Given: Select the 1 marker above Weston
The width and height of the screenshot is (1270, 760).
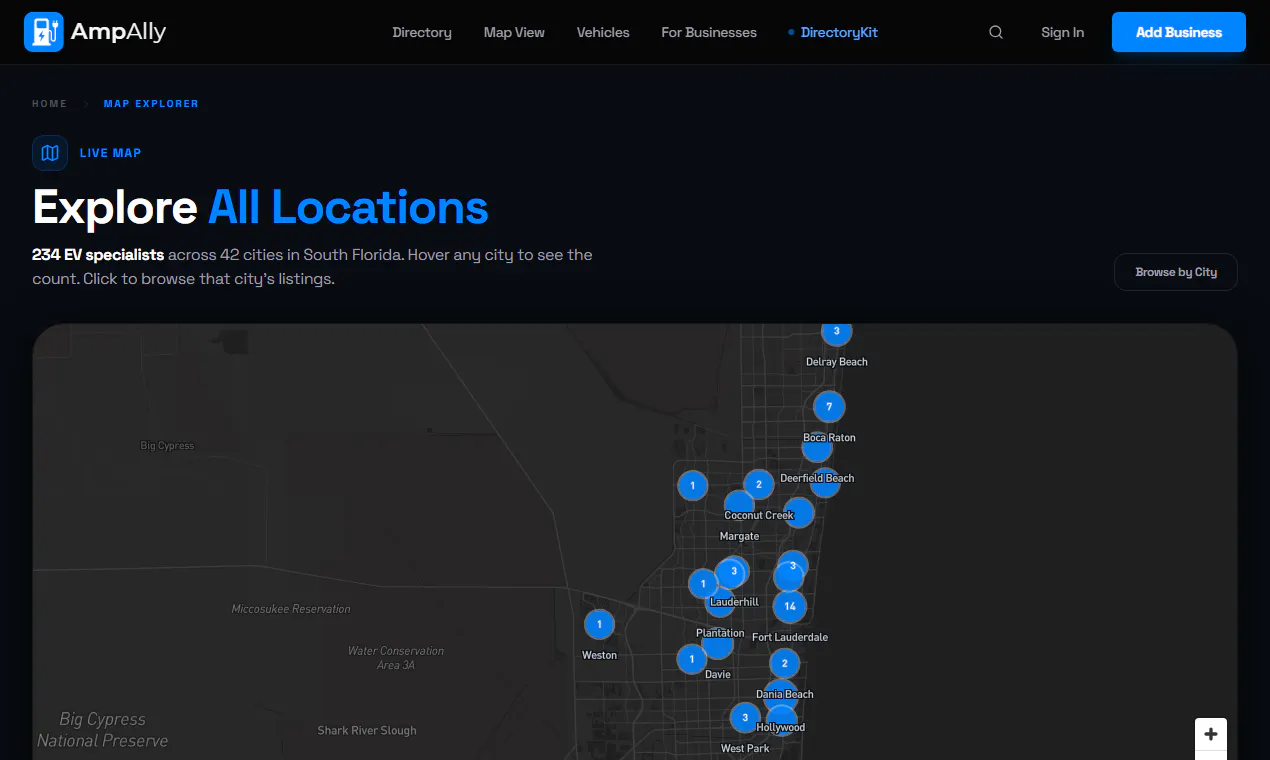Looking at the screenshot, I should pos(599,625).
